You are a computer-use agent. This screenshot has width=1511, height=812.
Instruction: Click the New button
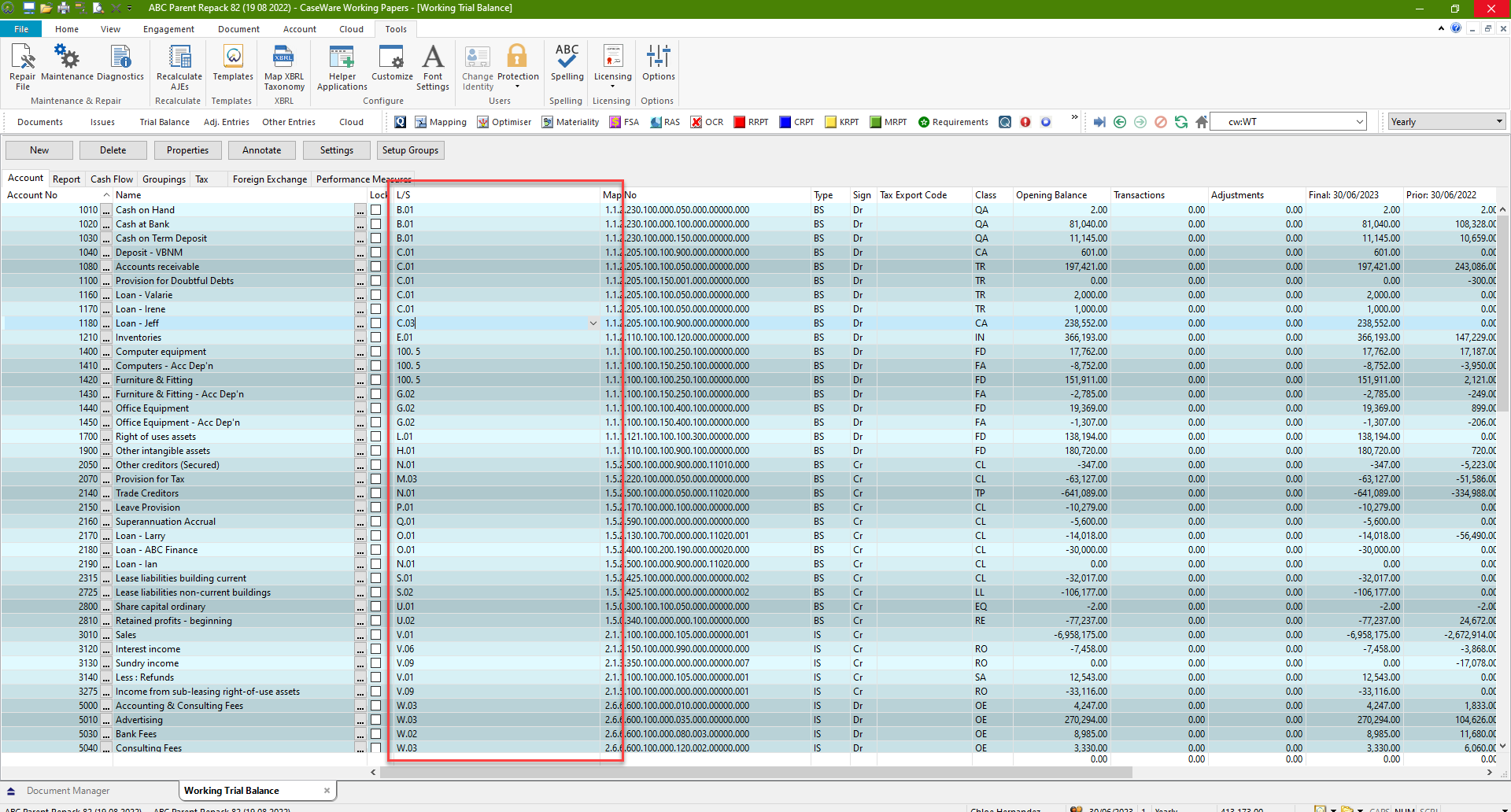[39, 150]
